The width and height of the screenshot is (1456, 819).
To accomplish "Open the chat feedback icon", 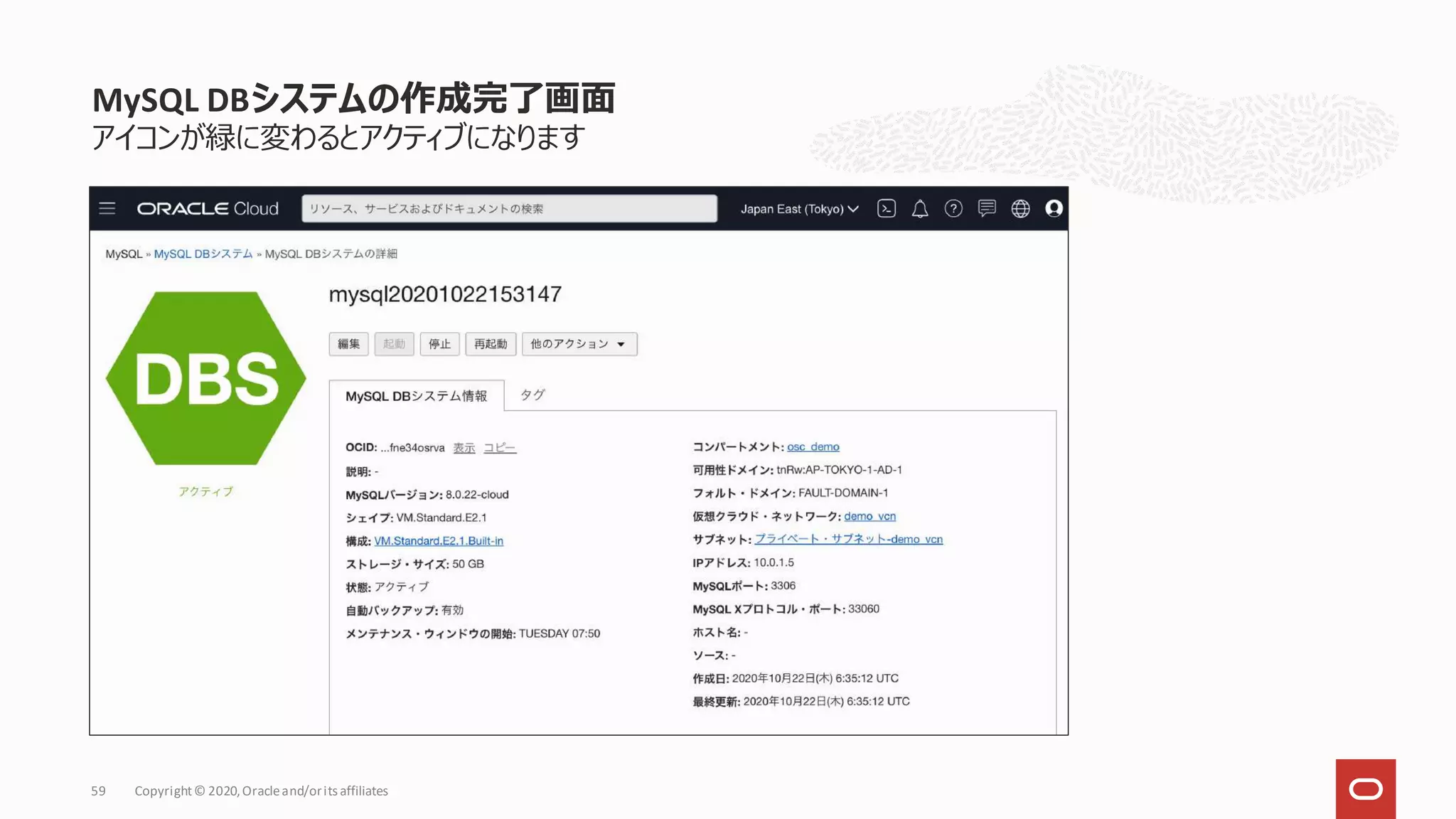I will tap(987, 208).
